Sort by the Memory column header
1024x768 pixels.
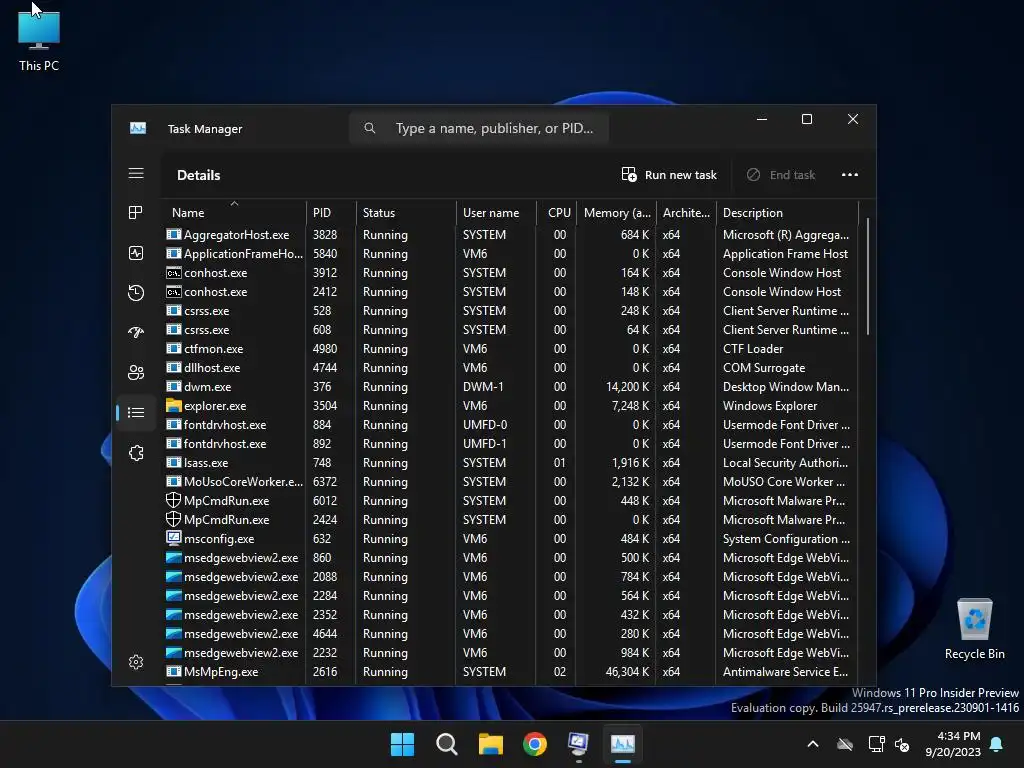(x=617, y=212)
